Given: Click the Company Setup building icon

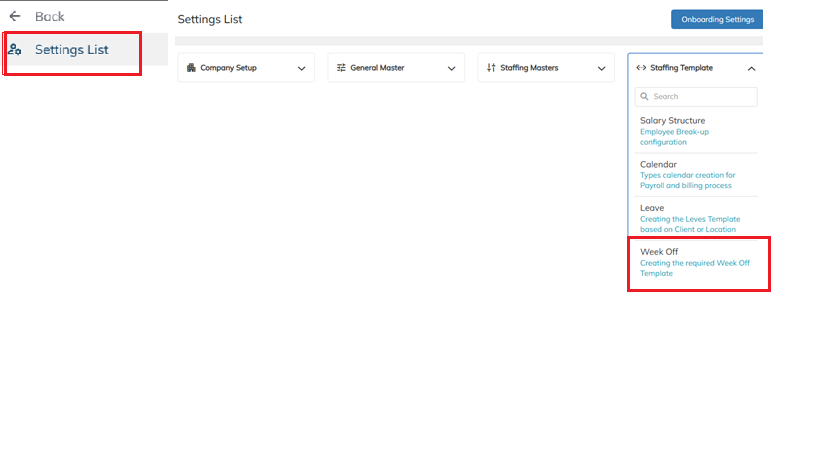Looking at the screenshot, I should (x=191, y=68).
